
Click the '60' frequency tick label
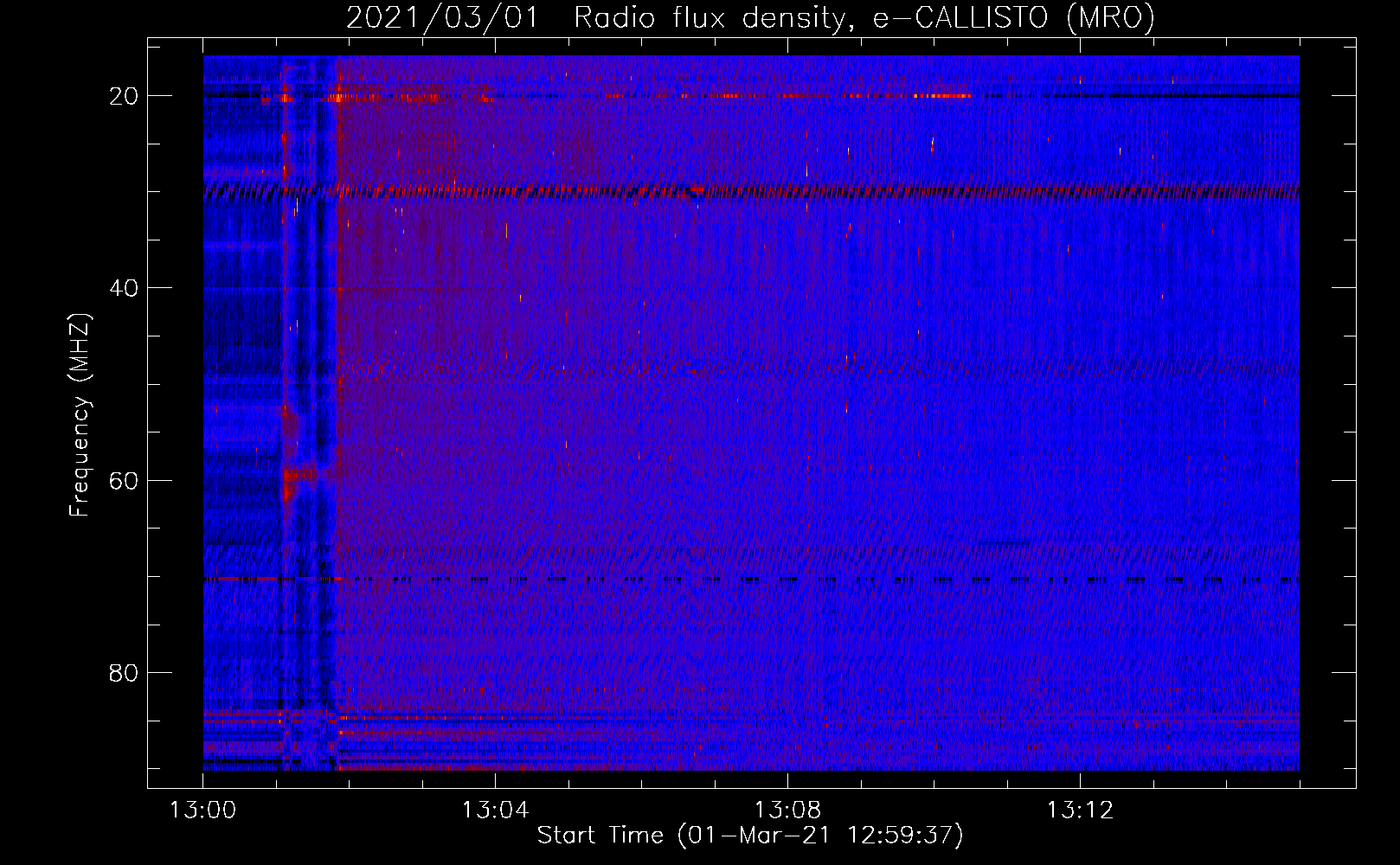(x=125, y=480)
